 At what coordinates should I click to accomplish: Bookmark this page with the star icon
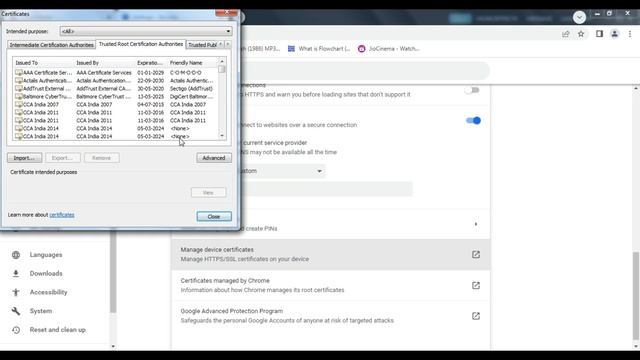(581, 34)
